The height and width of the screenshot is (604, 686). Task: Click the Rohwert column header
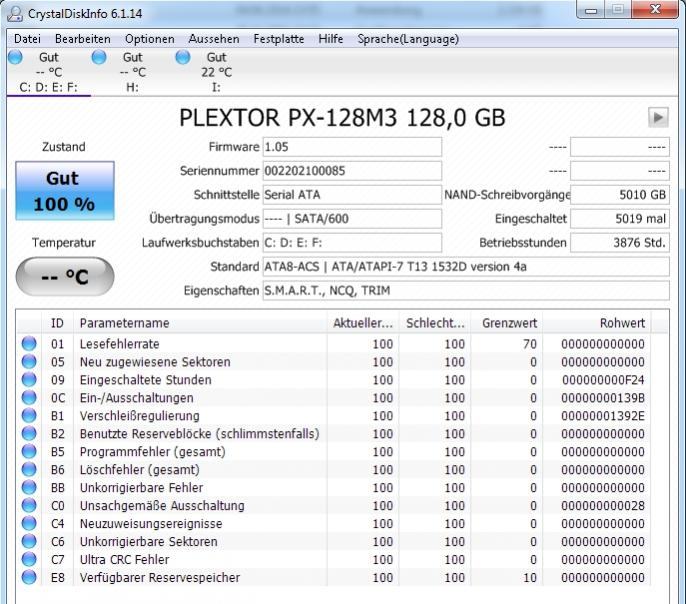597,323
